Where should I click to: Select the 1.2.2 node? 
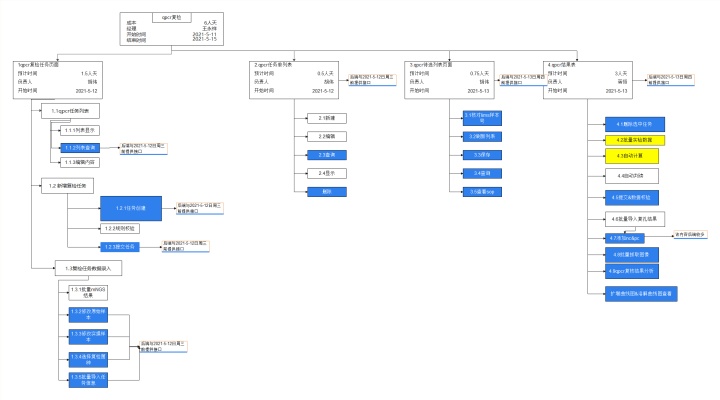pyautogui.click(x=120, y=229)
